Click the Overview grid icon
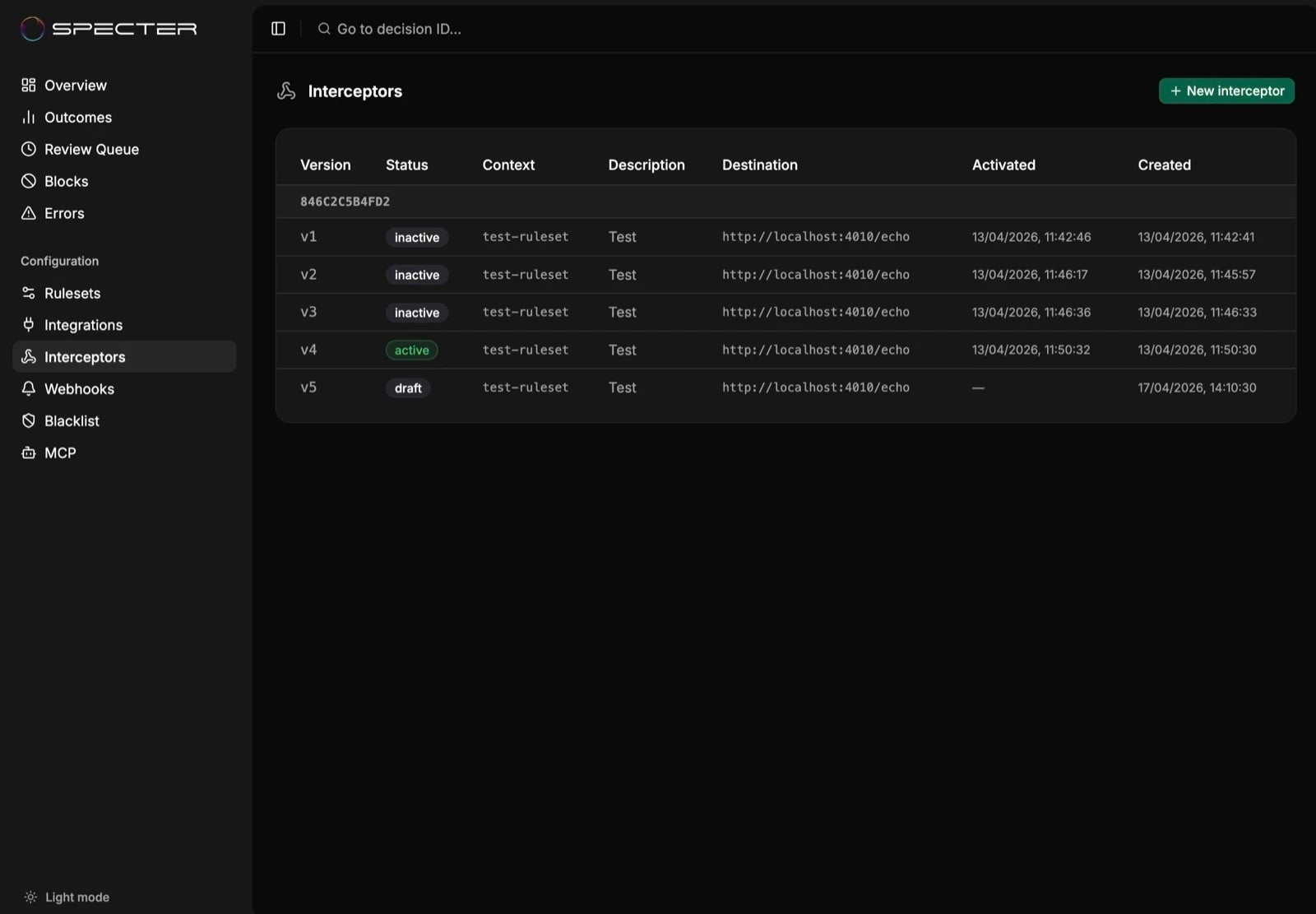Image resolution: width=1316 pixels, height=914 pixels. pyautogui.click(x=29, y=85)
